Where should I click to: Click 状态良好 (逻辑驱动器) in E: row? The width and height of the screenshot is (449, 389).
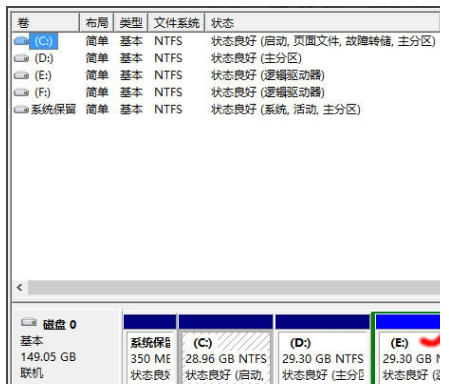[267, 75]
